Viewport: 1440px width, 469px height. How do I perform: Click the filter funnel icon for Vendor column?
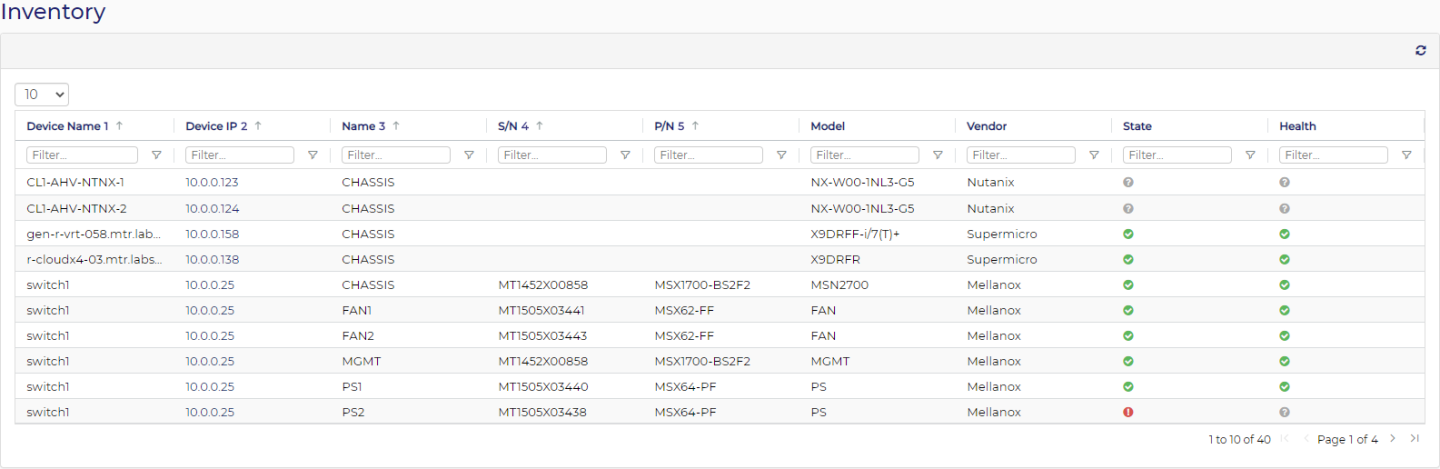pyautogui.click(x=1094, y=155)
